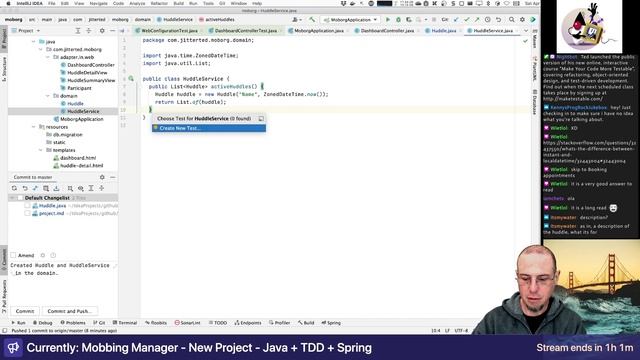Click the Commit and Push button
The image size is (640, 360).
(70, 311)
